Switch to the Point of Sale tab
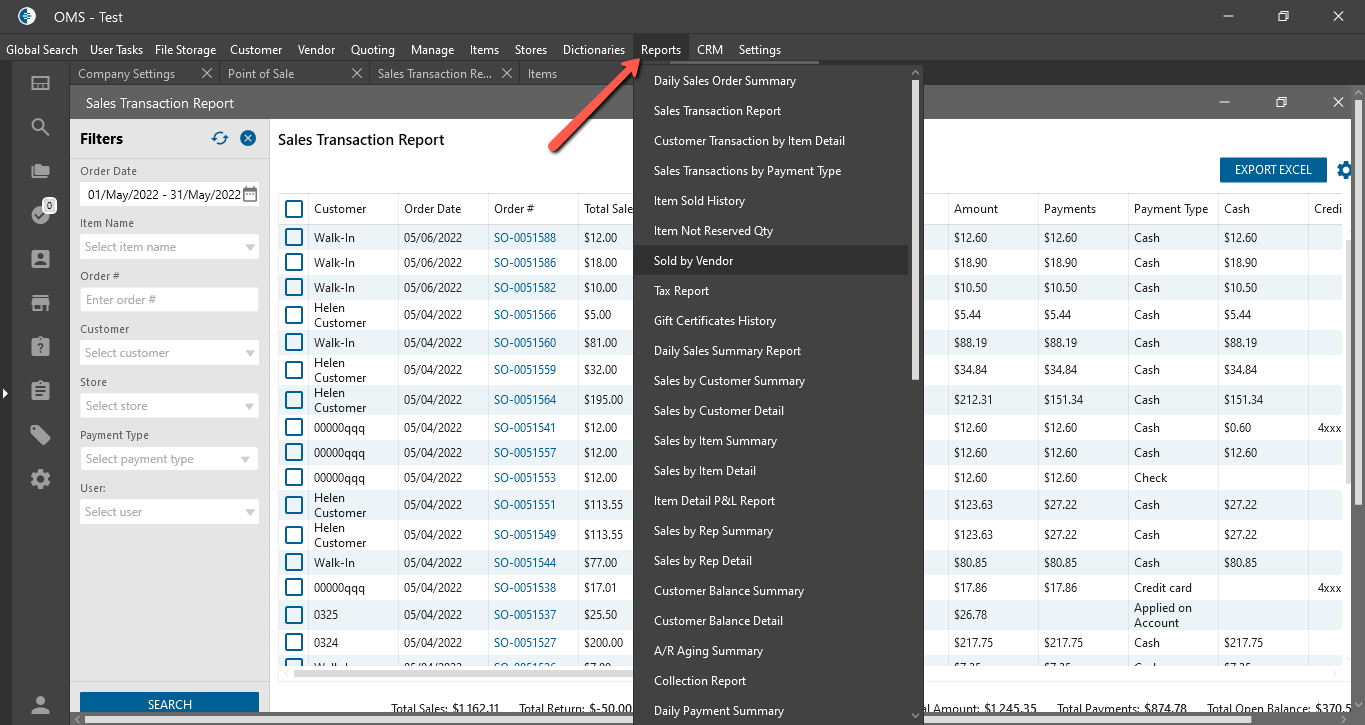 coord(261,74)
